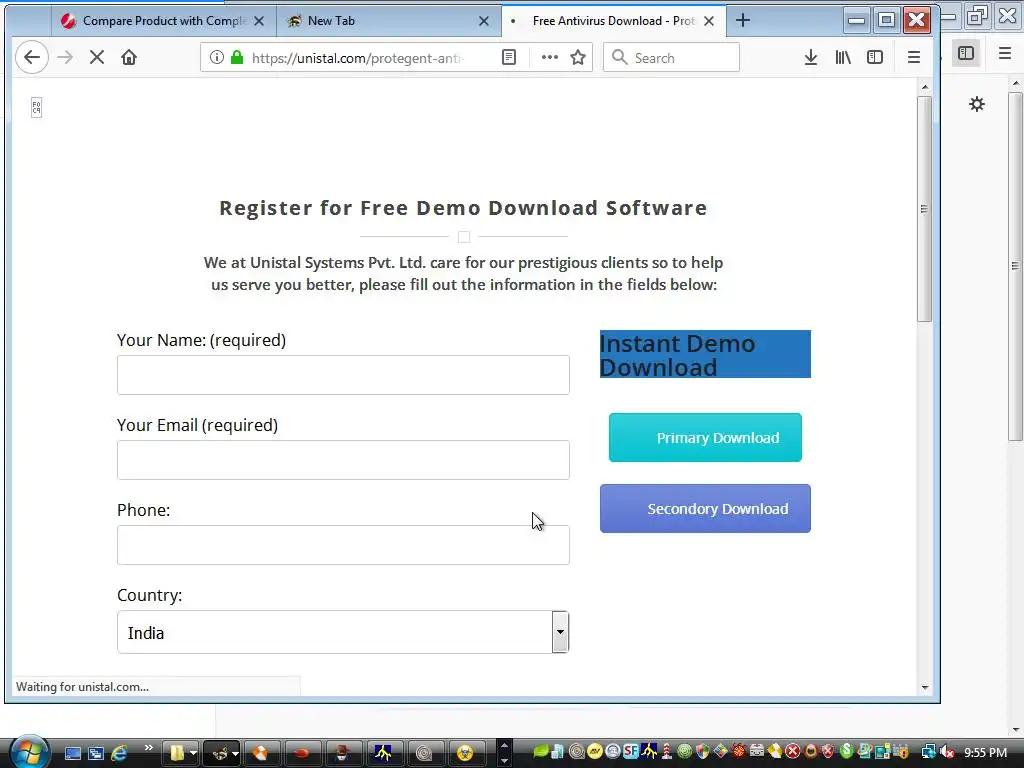Click the Primary Download button

click(705, 438)
